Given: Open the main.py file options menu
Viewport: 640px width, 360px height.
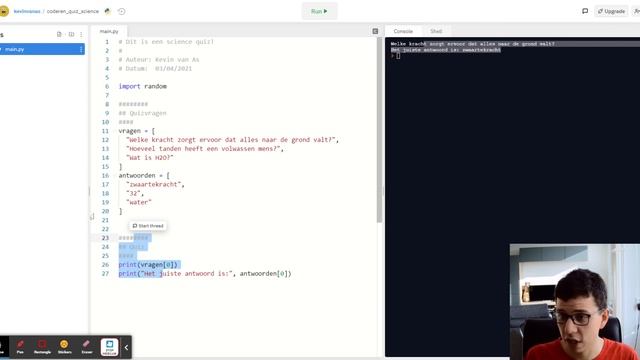Looking at the screenshot, I should coord(81,49).
